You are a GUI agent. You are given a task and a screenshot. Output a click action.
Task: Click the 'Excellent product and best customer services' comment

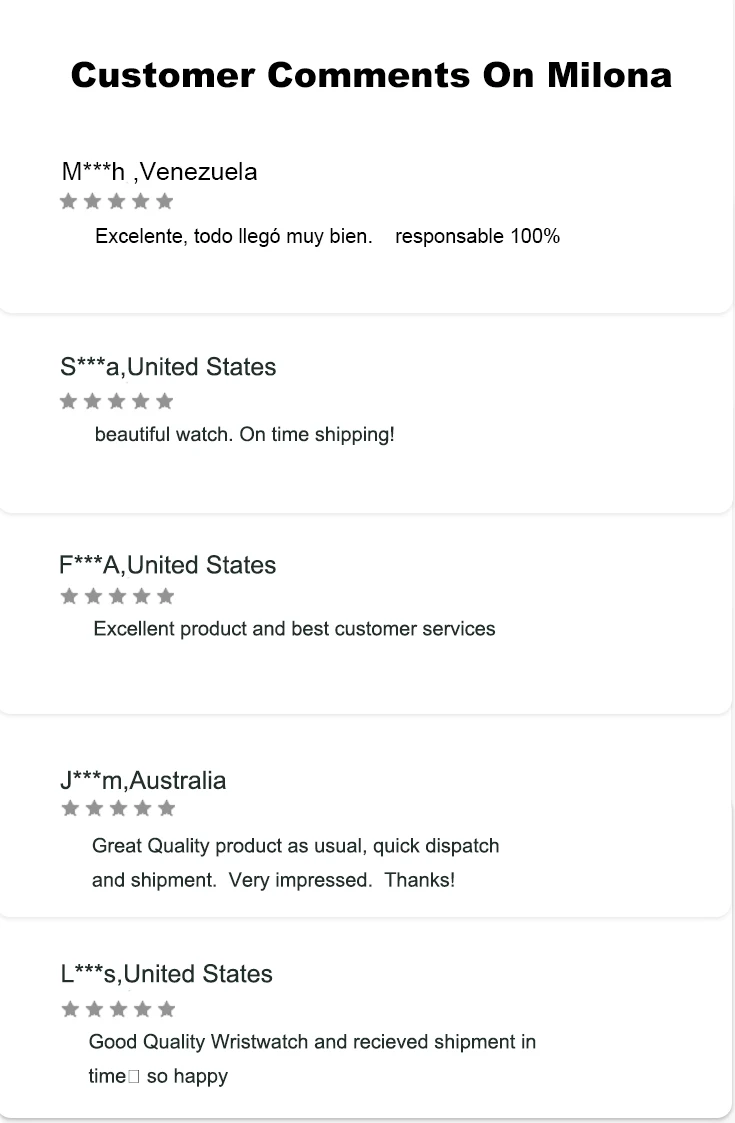[x=294, y=629]
